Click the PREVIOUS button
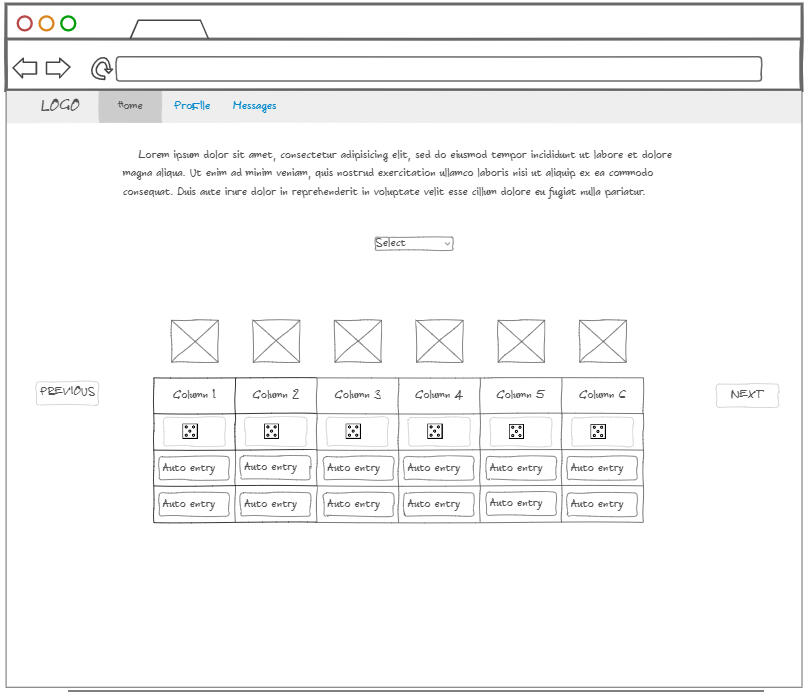Viewport: 810px width, 698px height. point(66,392)
